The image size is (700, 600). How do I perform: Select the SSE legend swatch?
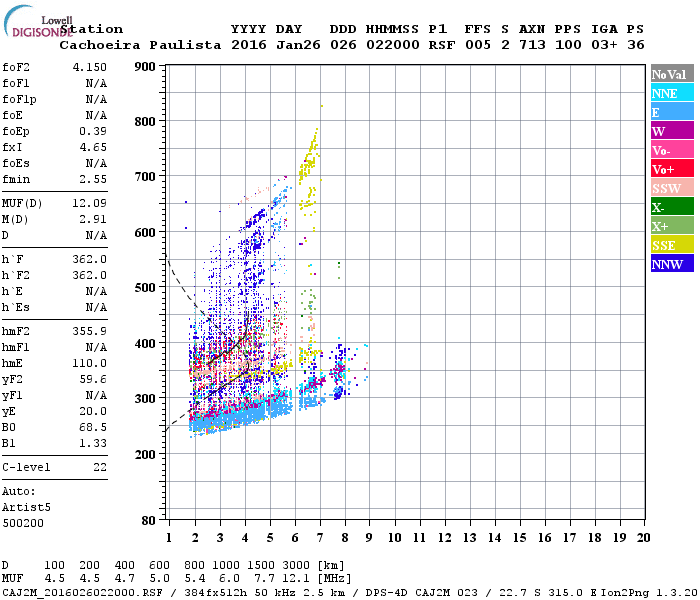click(x=672, y=245)
